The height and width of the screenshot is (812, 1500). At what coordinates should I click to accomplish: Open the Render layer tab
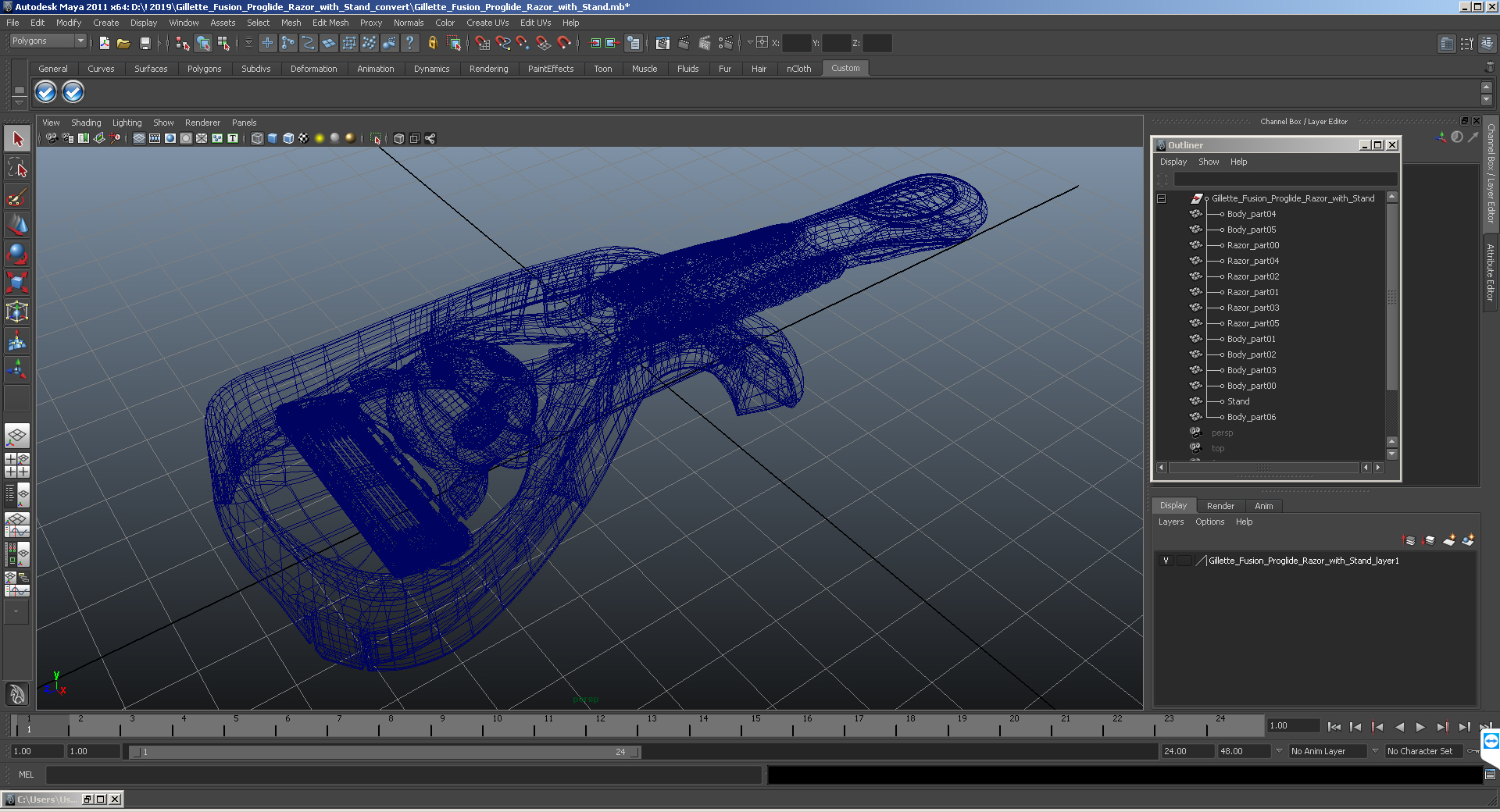(x=1220, y=506)
